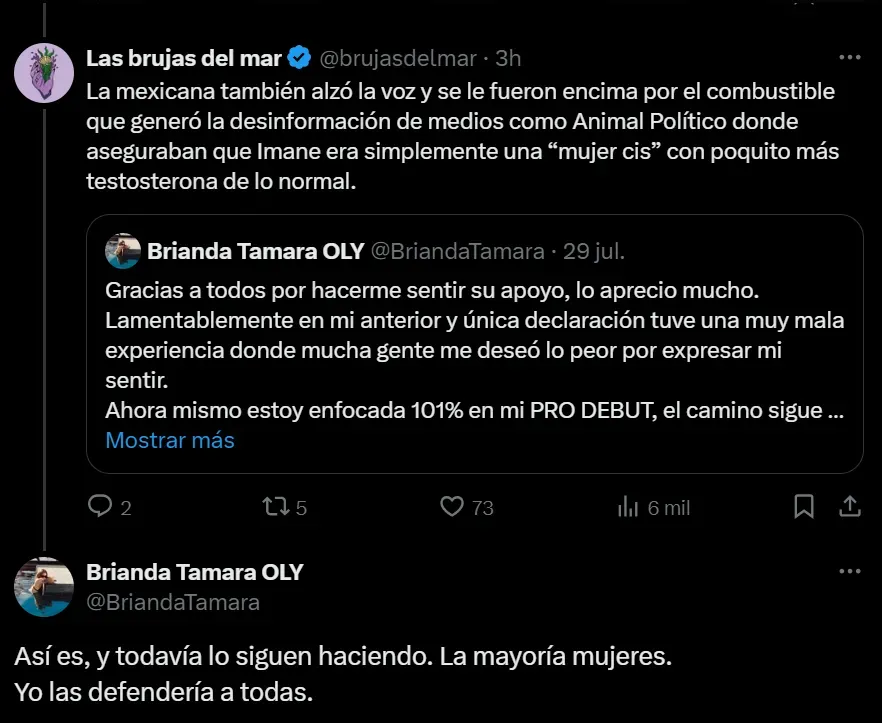Screen dimensions: 882x723
Task: Bookmark the Las brujas del mar tweet
Action: click(x=803, y=507)
